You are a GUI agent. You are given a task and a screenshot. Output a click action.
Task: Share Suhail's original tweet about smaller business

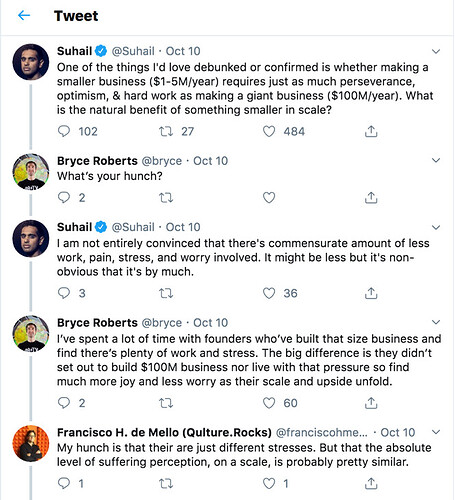pyautogui.click(x=371, y=131)
